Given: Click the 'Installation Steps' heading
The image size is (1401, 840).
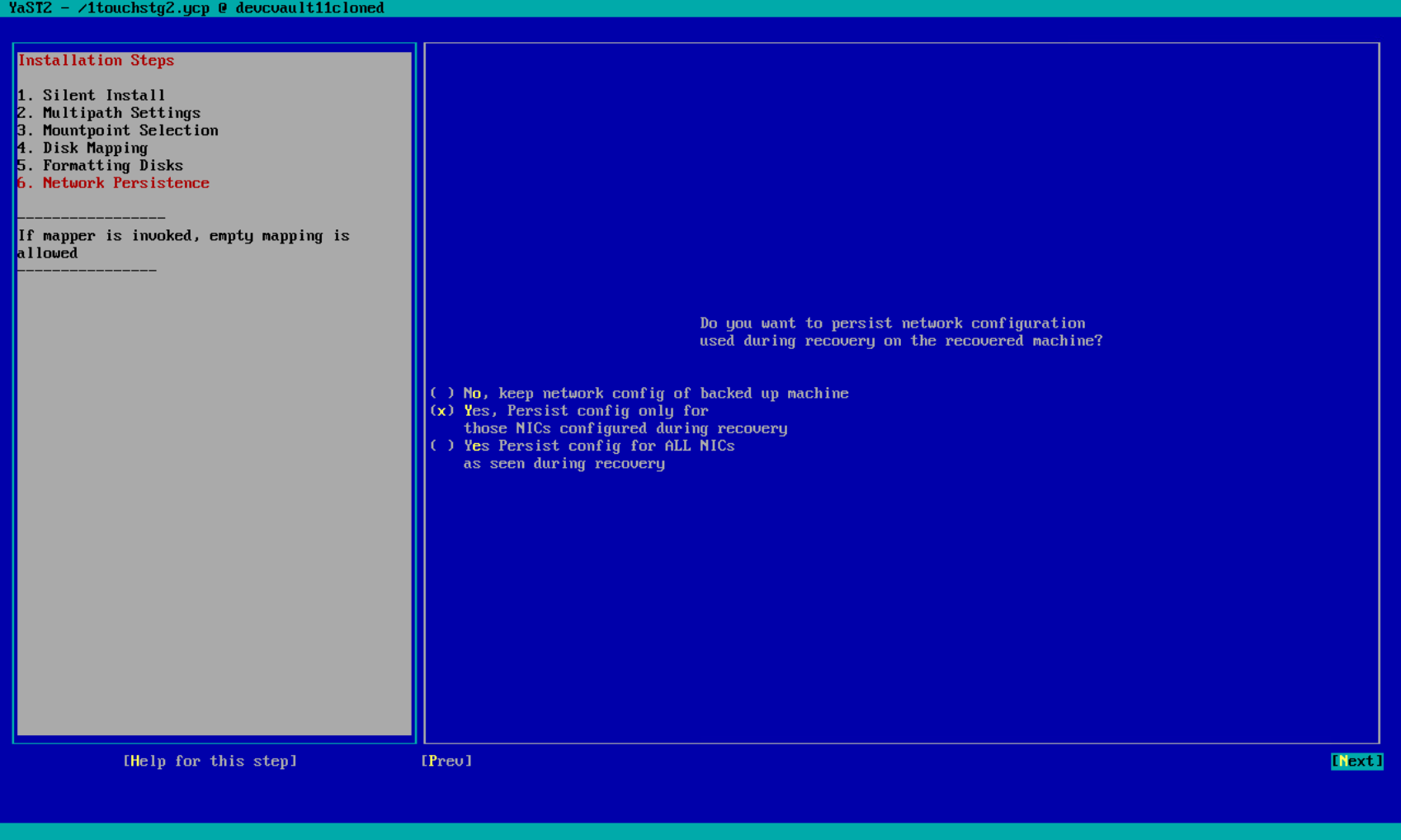Looking at the screenshot, I should pyautogui.click(x=96, y=60).
